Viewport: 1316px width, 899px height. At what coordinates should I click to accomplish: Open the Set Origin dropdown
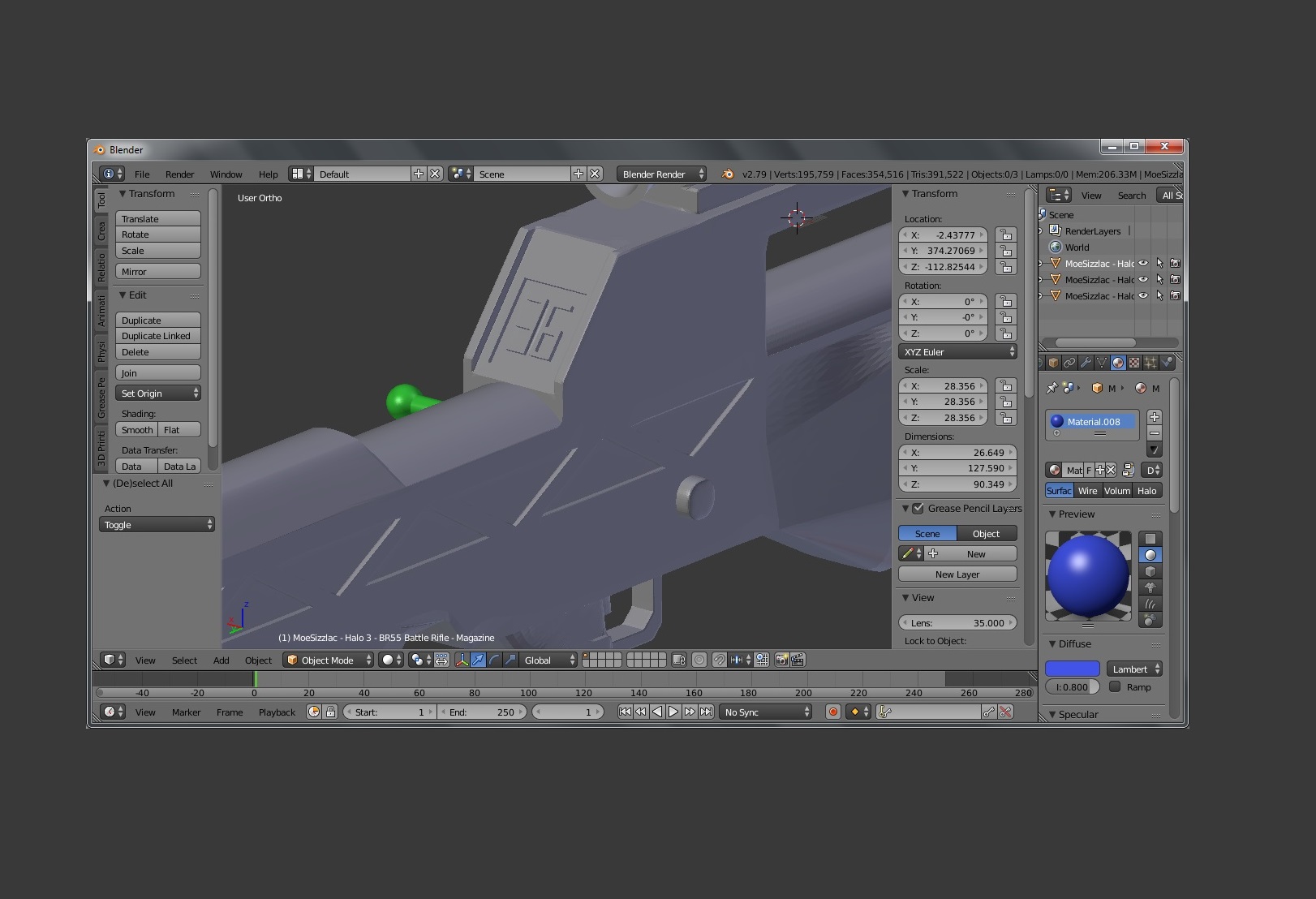click(x=157, y=394)
